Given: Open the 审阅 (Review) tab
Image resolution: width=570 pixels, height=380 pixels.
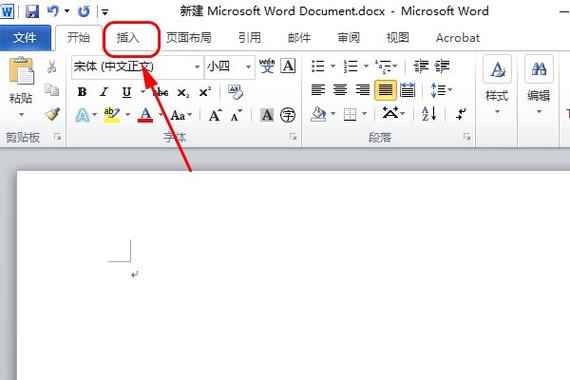Looking at the screenshot, I should tap(348, 38).
